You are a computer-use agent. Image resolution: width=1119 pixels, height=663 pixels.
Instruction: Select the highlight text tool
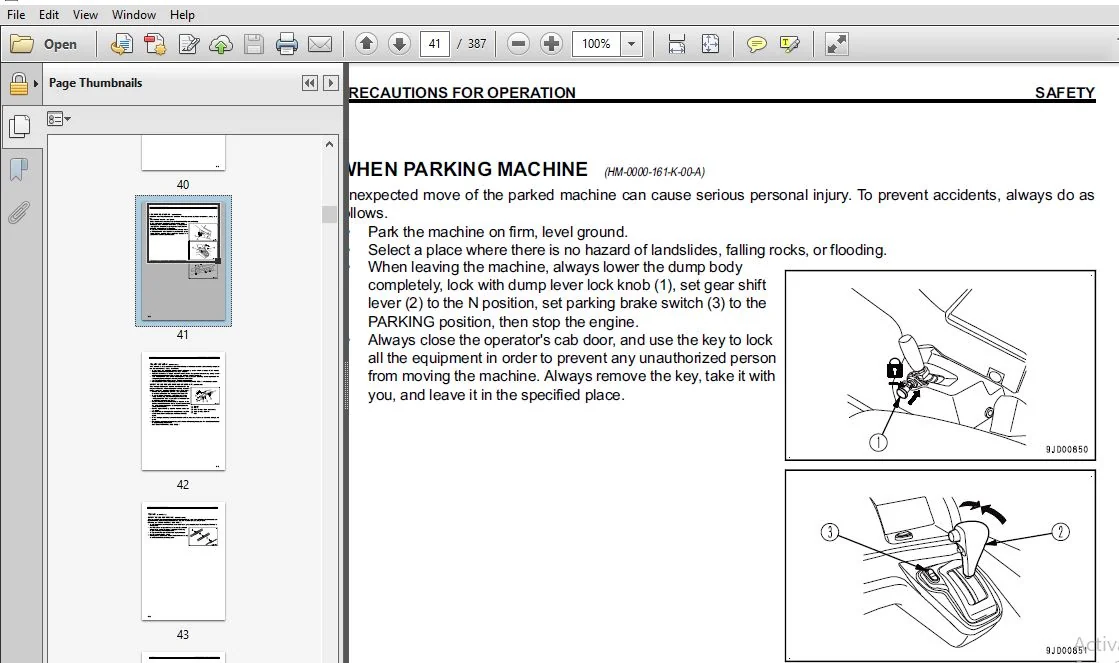pyautogui.click(x=789, y=44)
